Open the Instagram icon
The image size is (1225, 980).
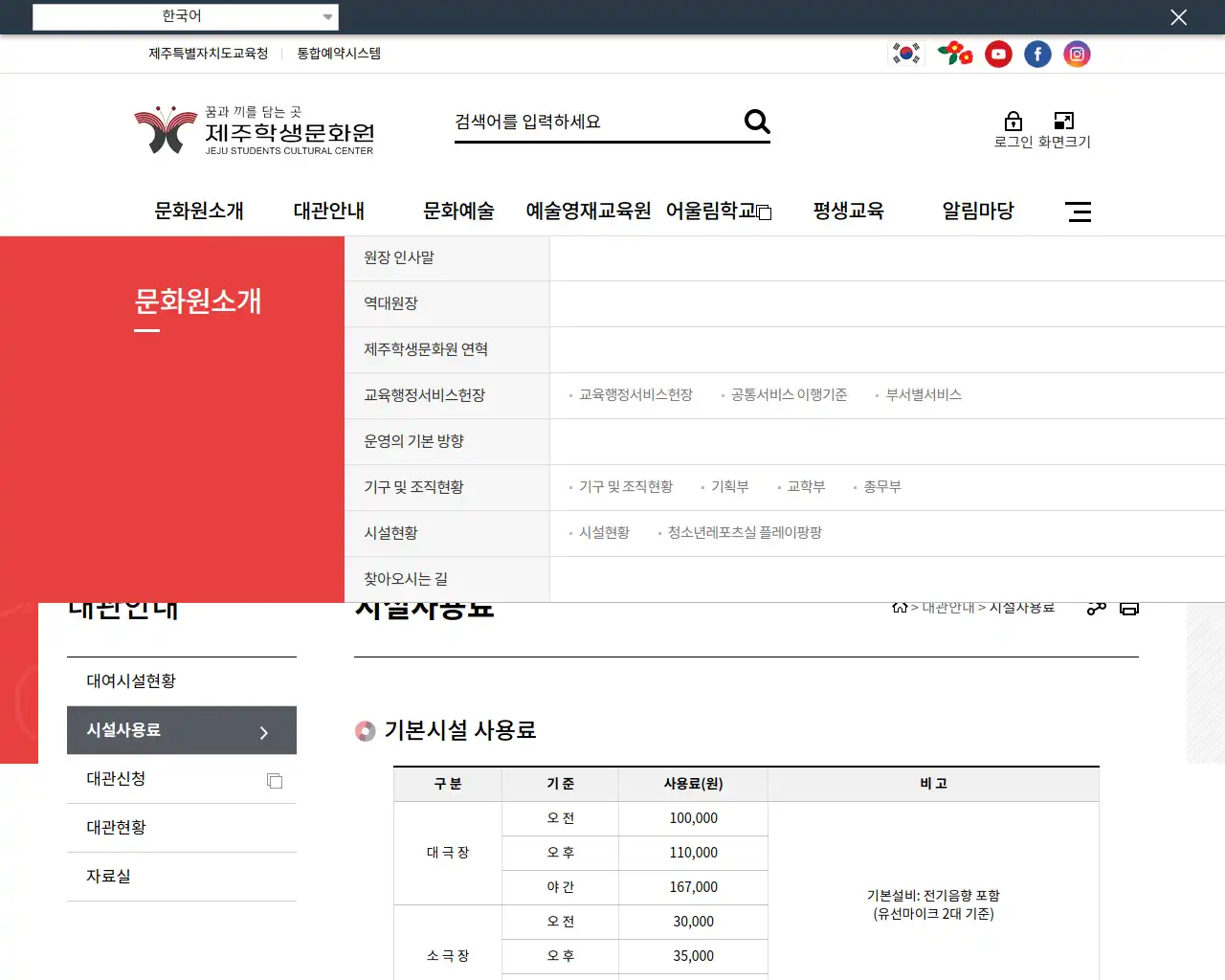[1077, 55]
